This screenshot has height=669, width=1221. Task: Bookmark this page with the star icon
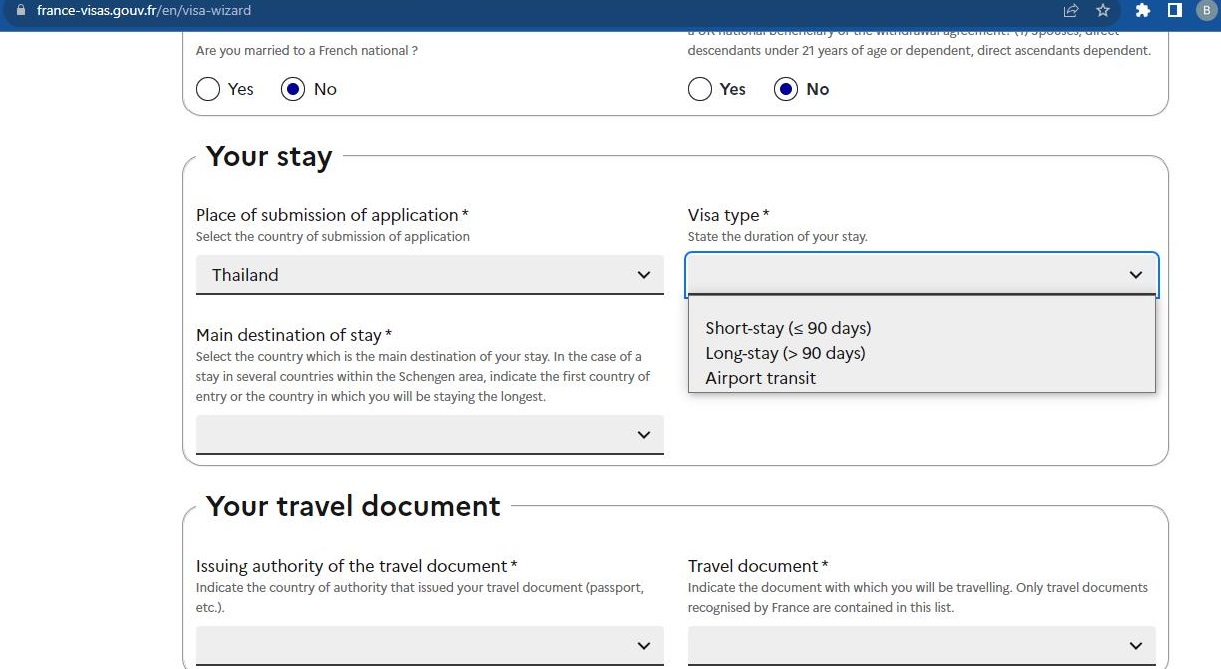coord(1102,11)
